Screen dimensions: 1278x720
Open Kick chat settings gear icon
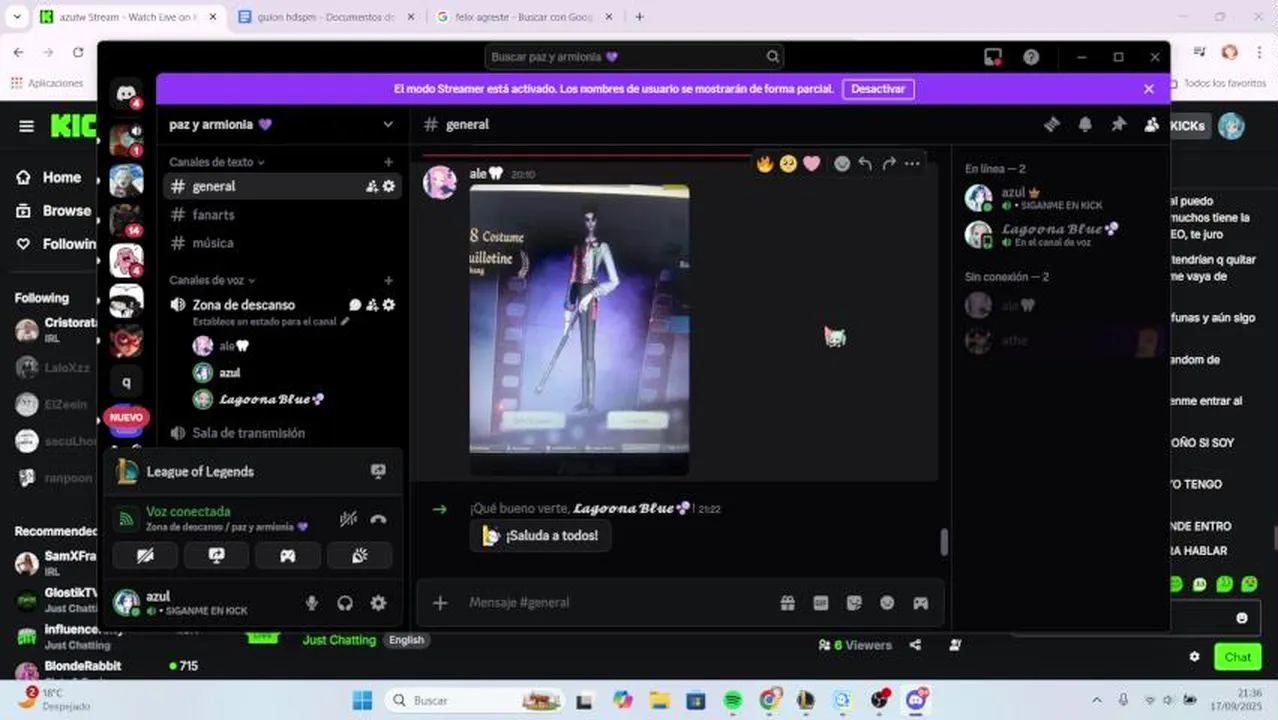[1194, 657]
